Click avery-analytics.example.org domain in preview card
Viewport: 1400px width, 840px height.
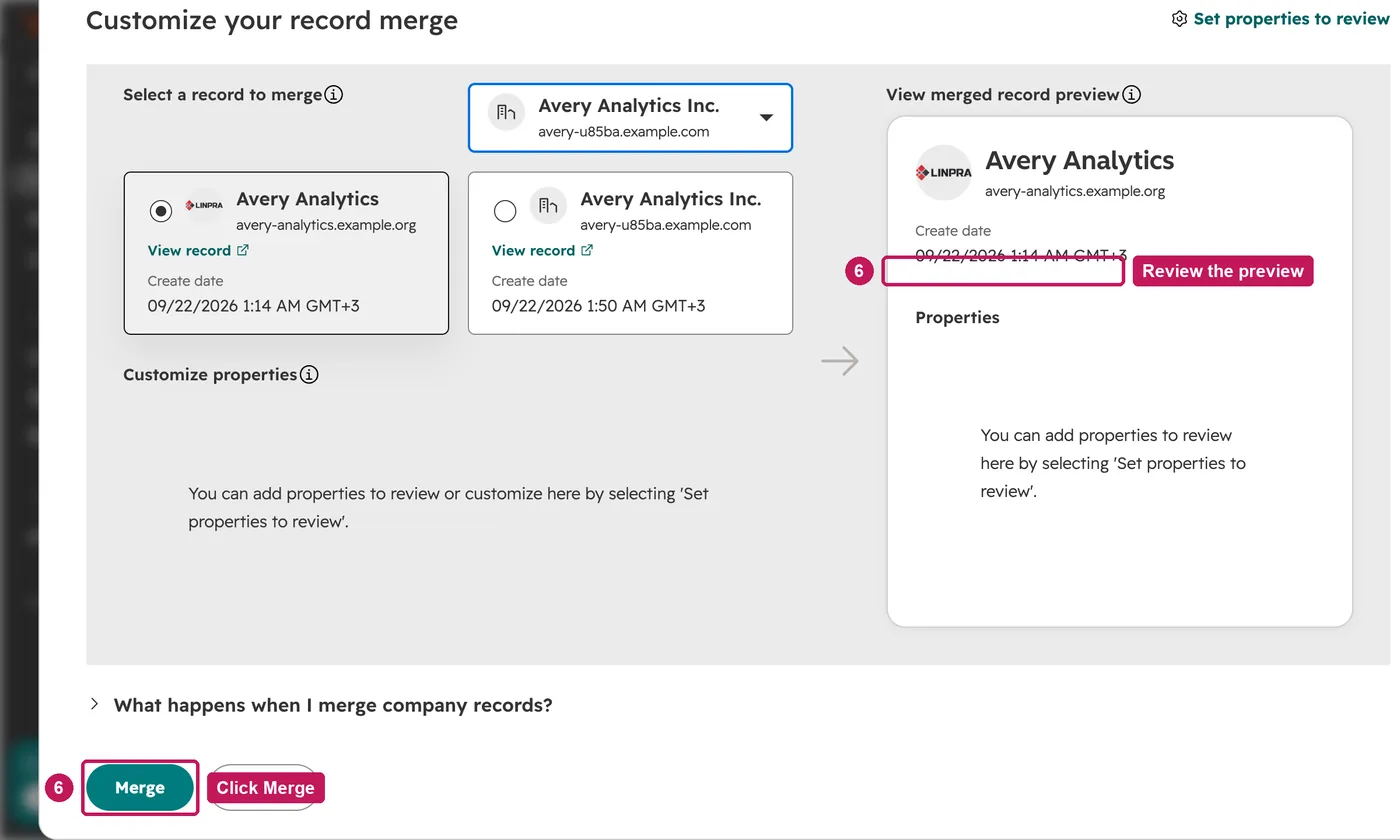1075,191
